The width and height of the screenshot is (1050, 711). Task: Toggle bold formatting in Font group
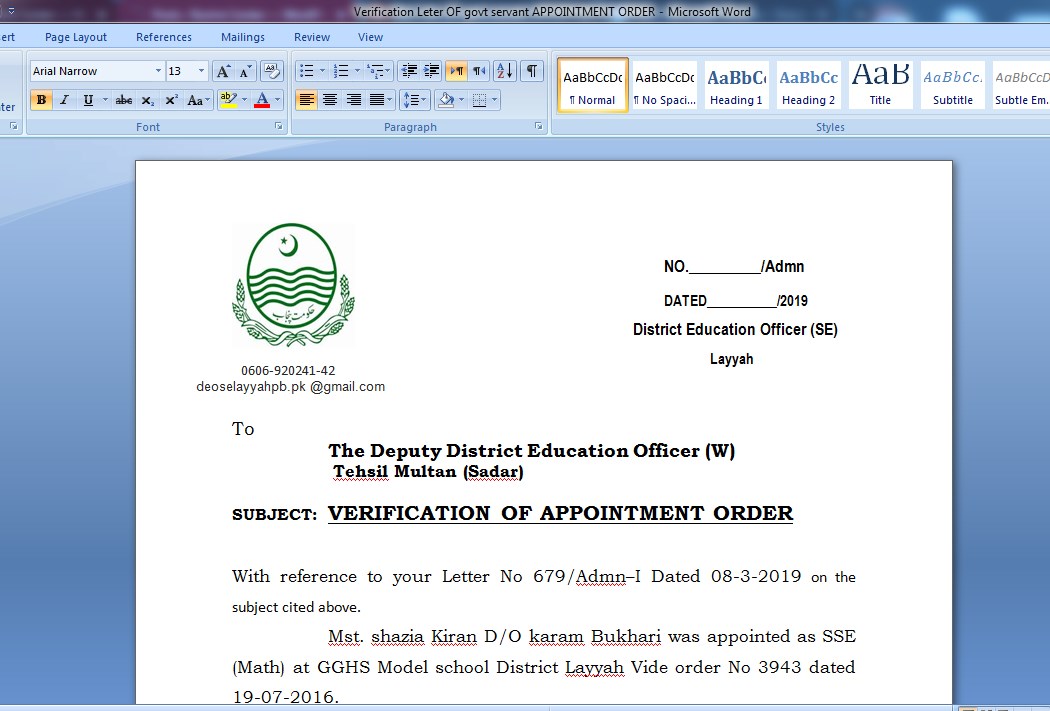[x=41, y=100]
